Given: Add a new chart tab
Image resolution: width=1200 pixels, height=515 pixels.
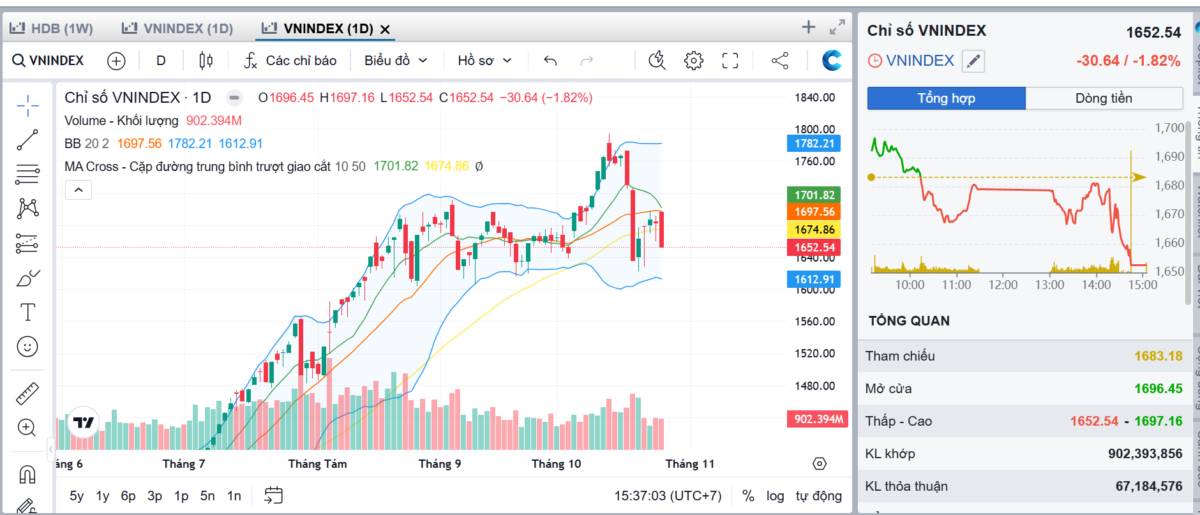Looking at the screenshot, I should coord(809,27).
